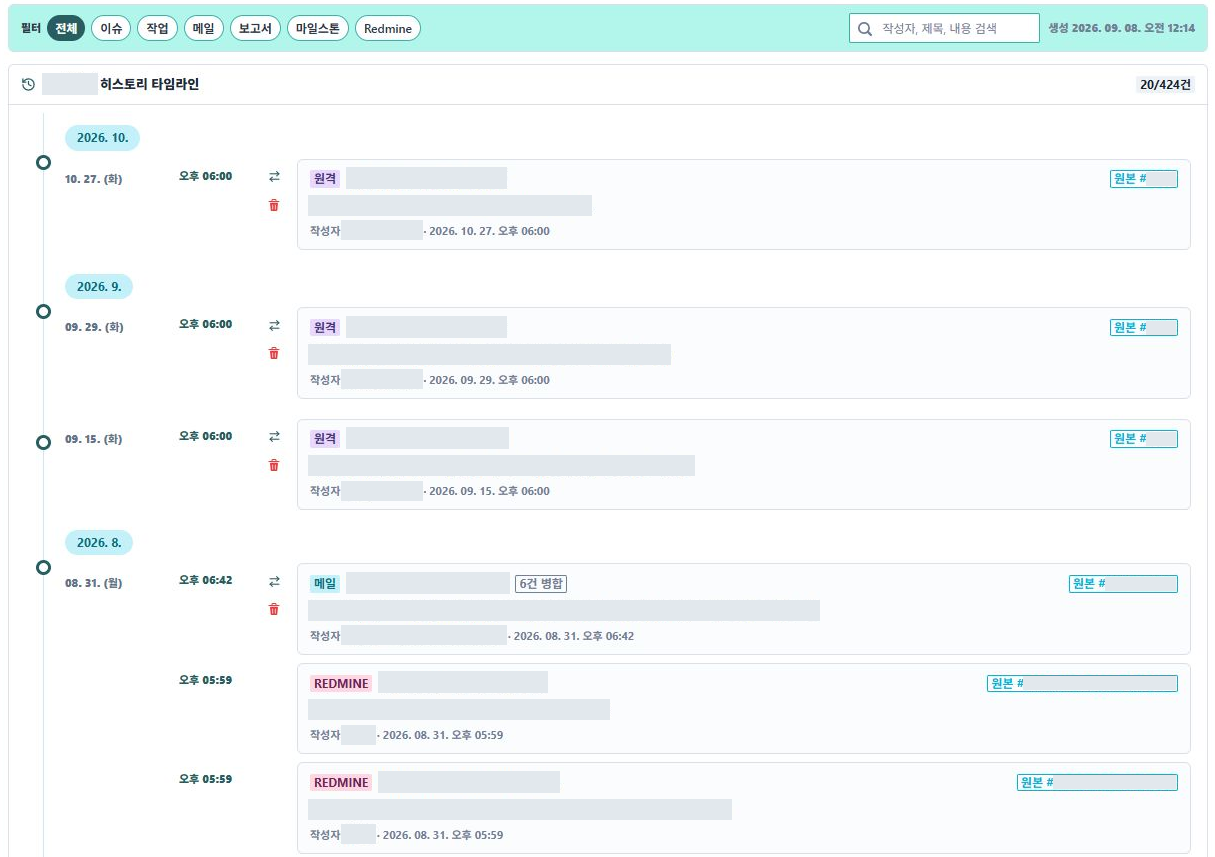Click the 2026. 10. month label
Image resolution: width=1215 pixels, height=857 pixels.
click(102, 138)
